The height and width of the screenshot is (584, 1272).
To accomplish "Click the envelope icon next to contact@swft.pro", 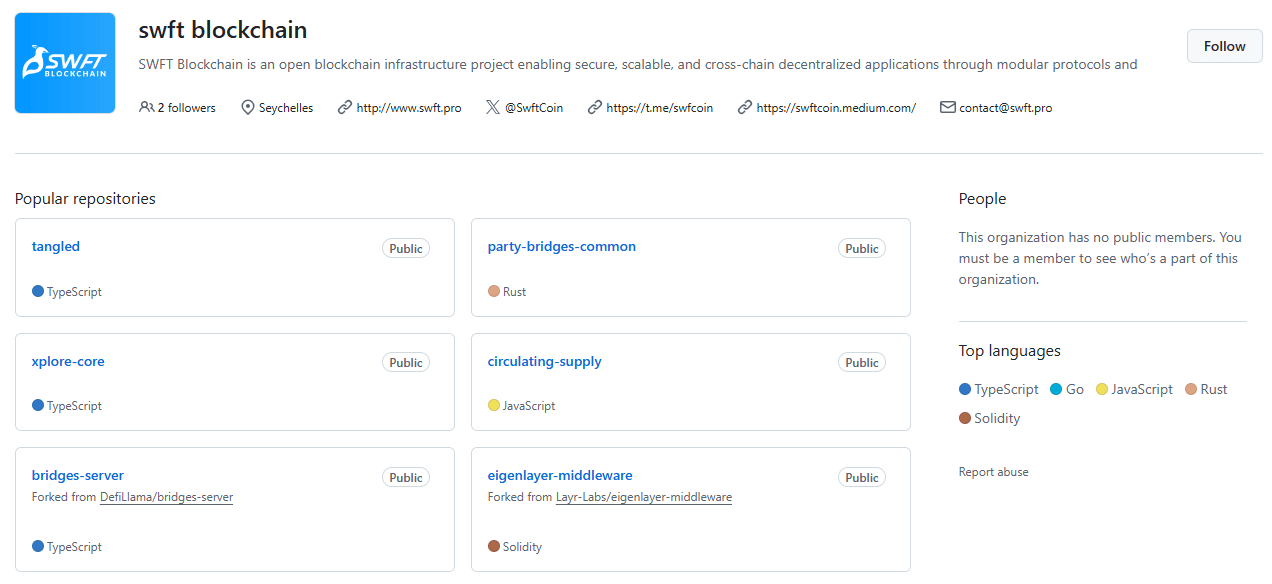I will pos(947,107).
